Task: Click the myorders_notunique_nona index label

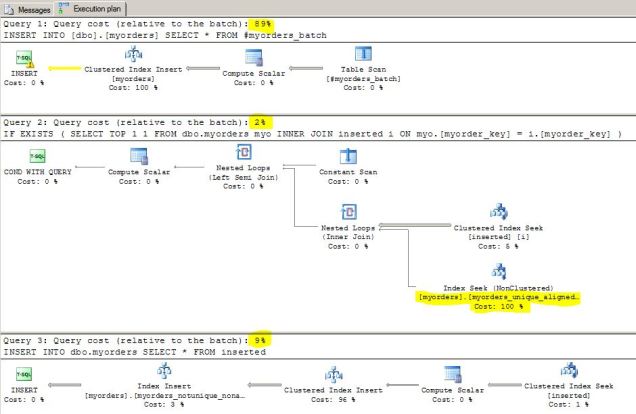Action: [165, 395]
